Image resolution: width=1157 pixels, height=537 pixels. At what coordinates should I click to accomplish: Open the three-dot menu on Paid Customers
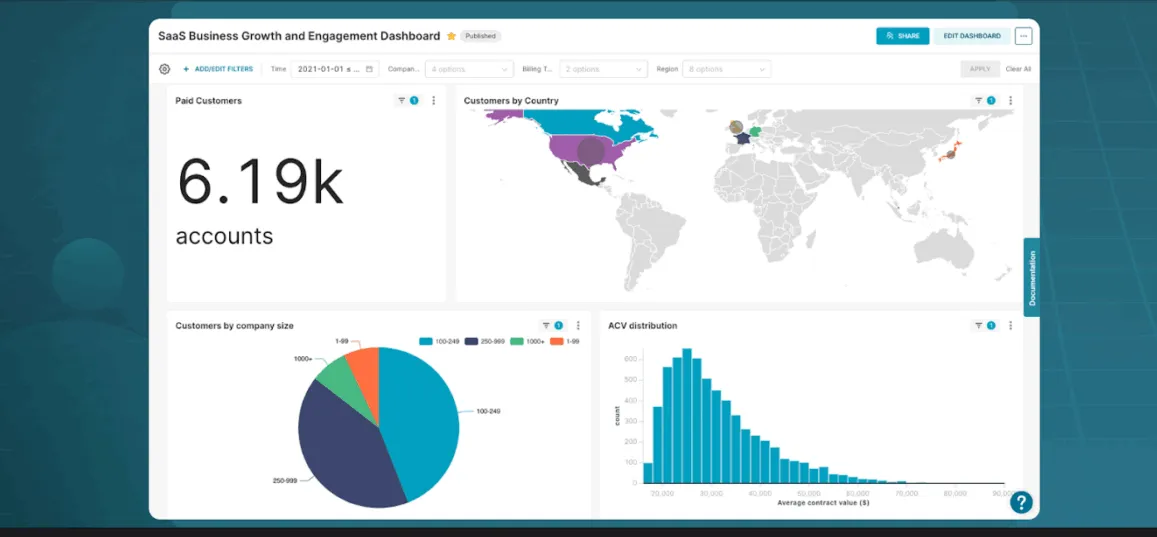click(x=433, y=100)
